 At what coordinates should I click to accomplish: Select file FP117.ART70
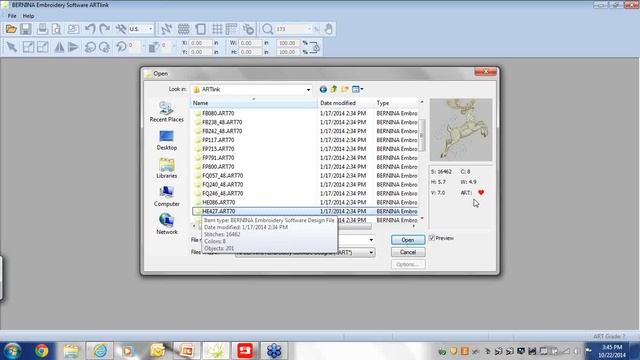coord(218,140)
